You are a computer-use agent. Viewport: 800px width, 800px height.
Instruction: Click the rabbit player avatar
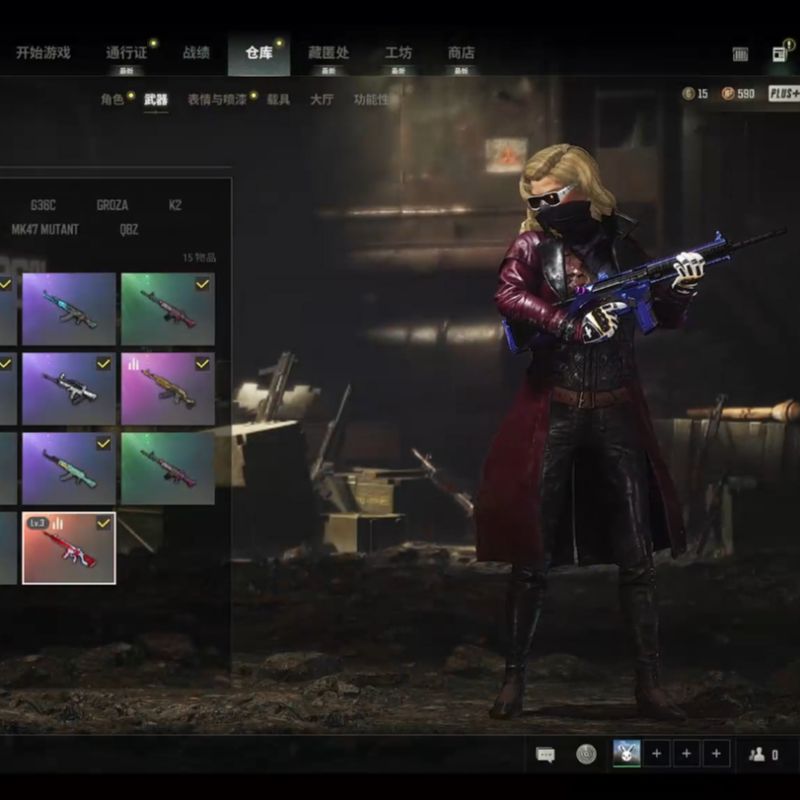[626, 754]
